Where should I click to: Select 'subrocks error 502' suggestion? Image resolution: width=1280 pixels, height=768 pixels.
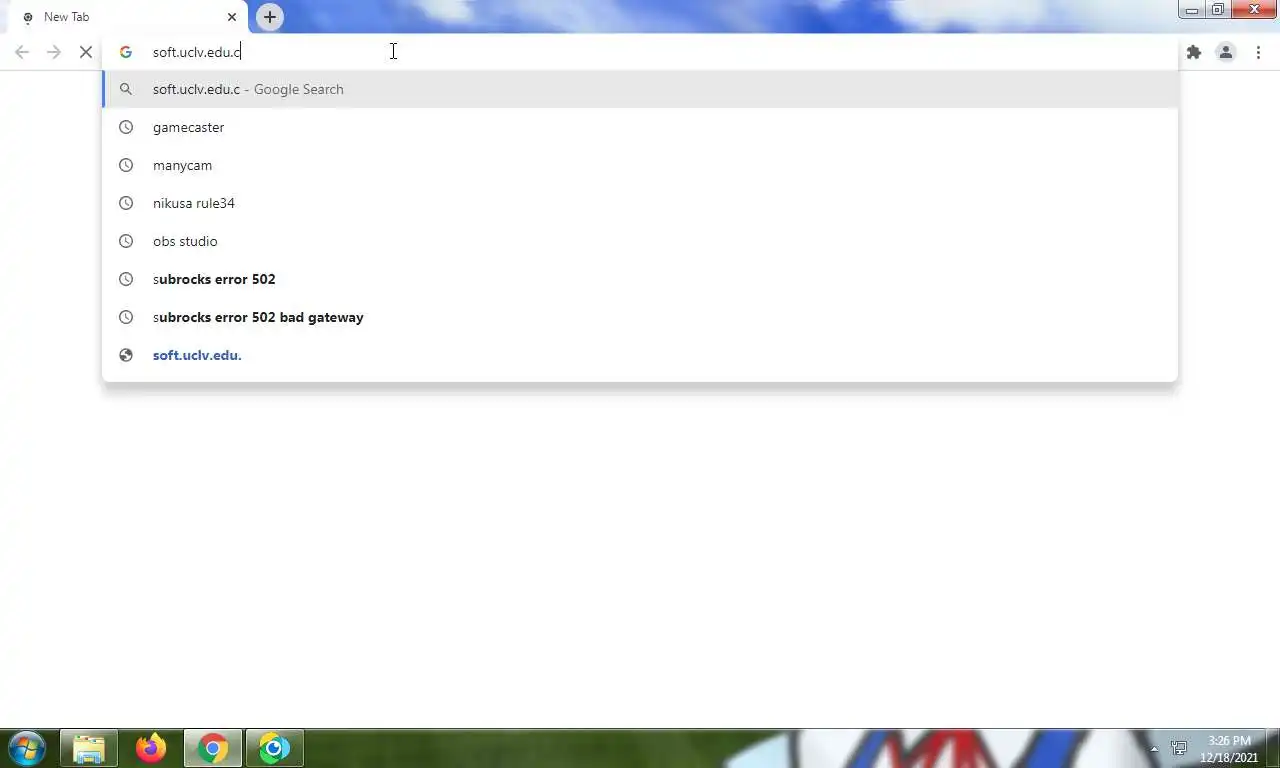(640, 279)
